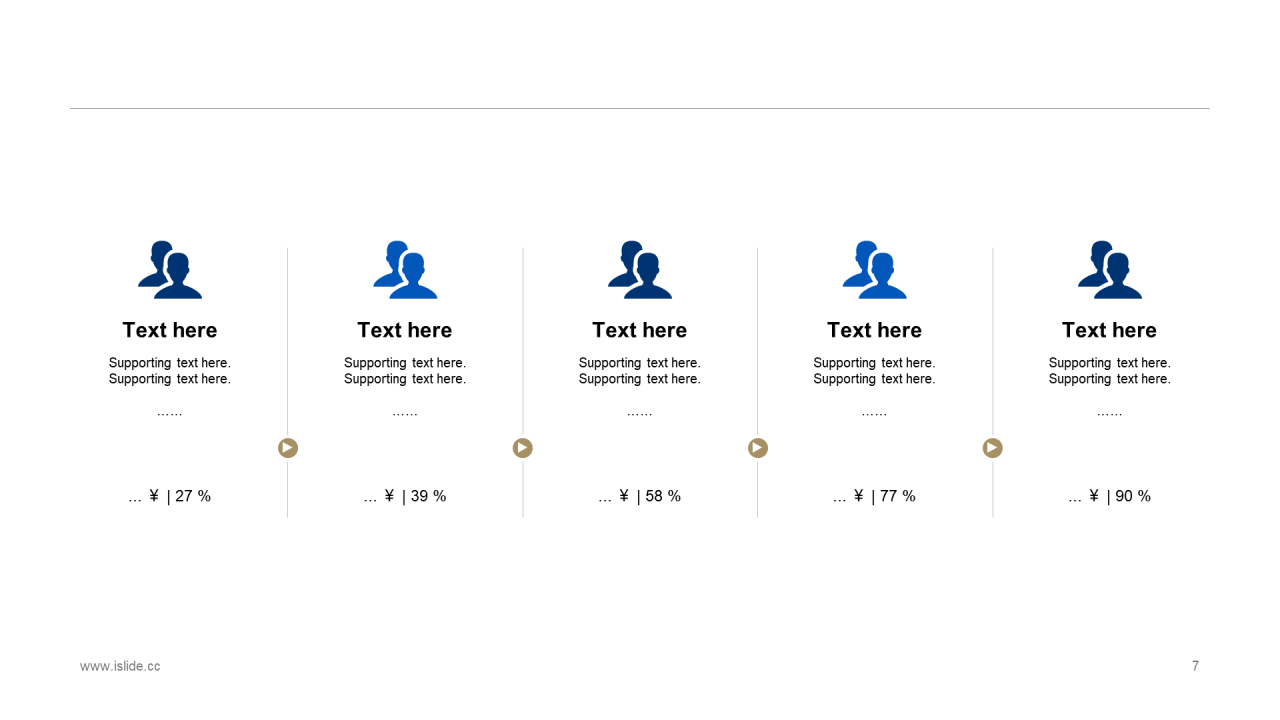Click the gold arrow between the 39 % and 58 % columns
The height and width of the screenshot is (720, 1280).
[x=523, y=448]
